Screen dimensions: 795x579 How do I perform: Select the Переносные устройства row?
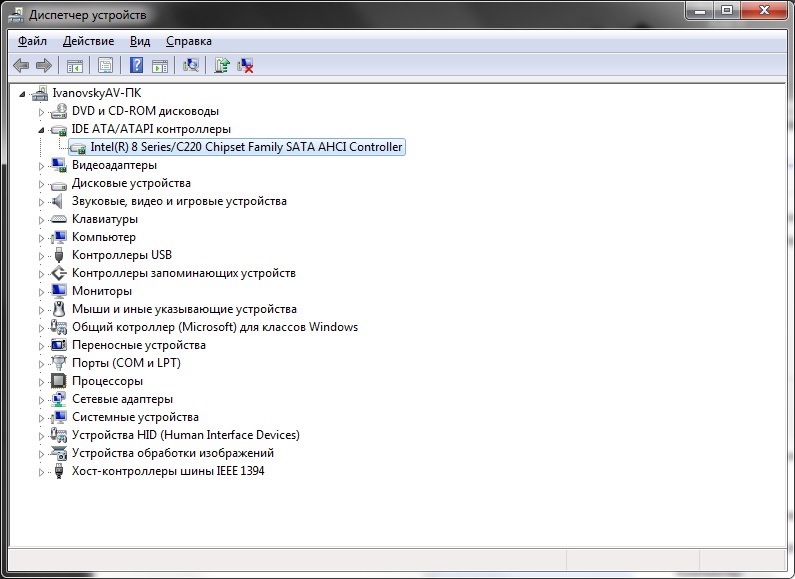pos(139,345)
